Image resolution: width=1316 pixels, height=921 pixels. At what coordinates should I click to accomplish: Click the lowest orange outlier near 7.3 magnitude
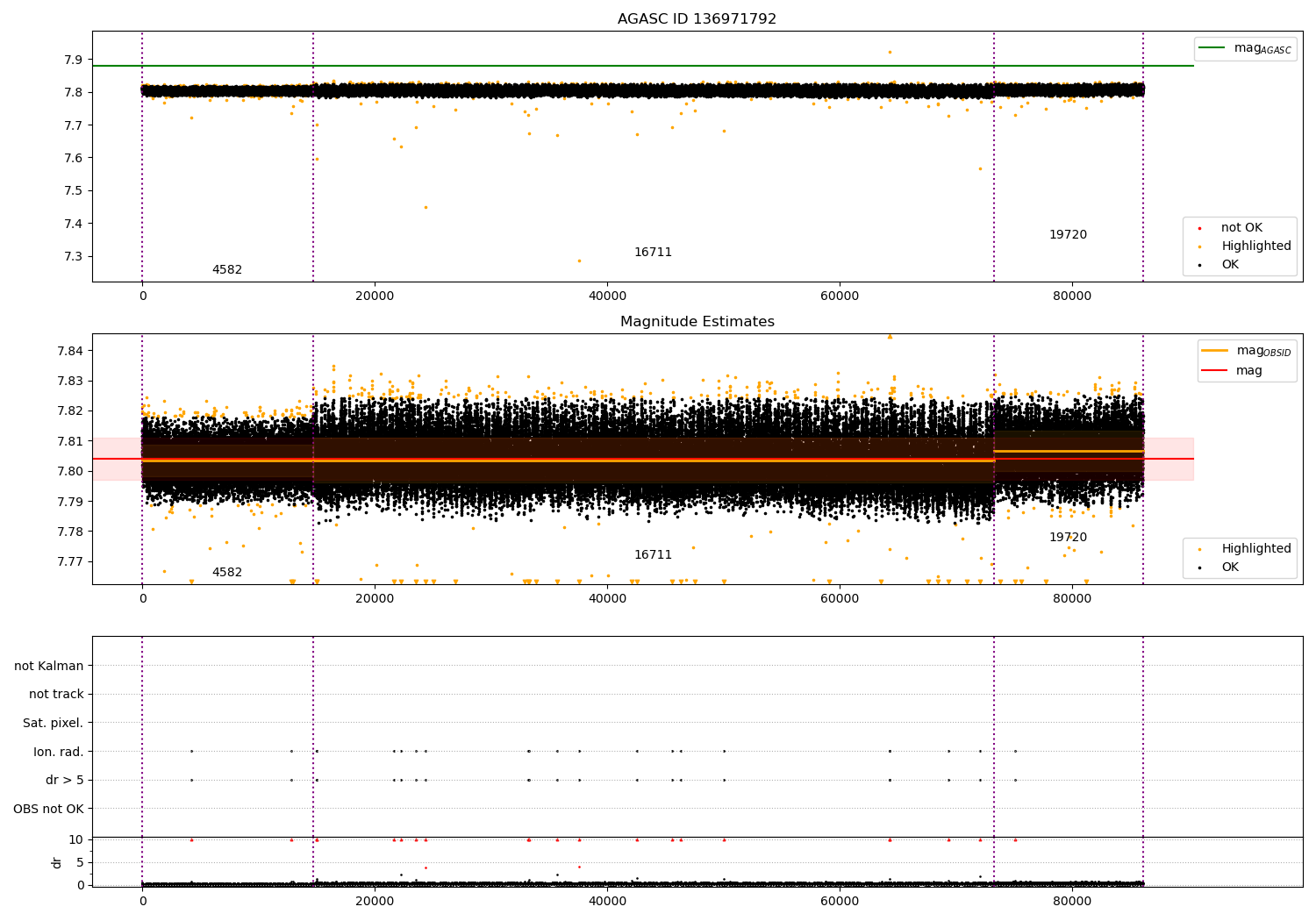tap(579, 261)
